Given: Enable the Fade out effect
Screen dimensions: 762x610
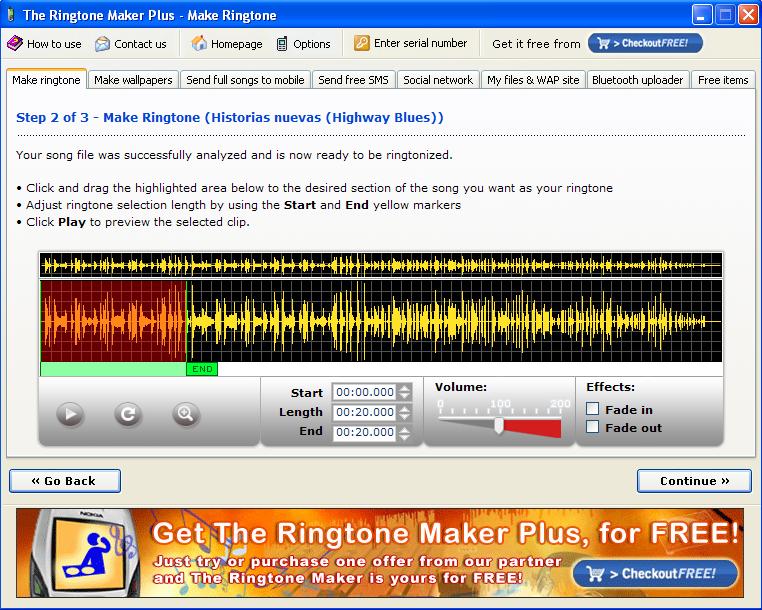Looking at the screenshot, I should [x=592, y=427].
